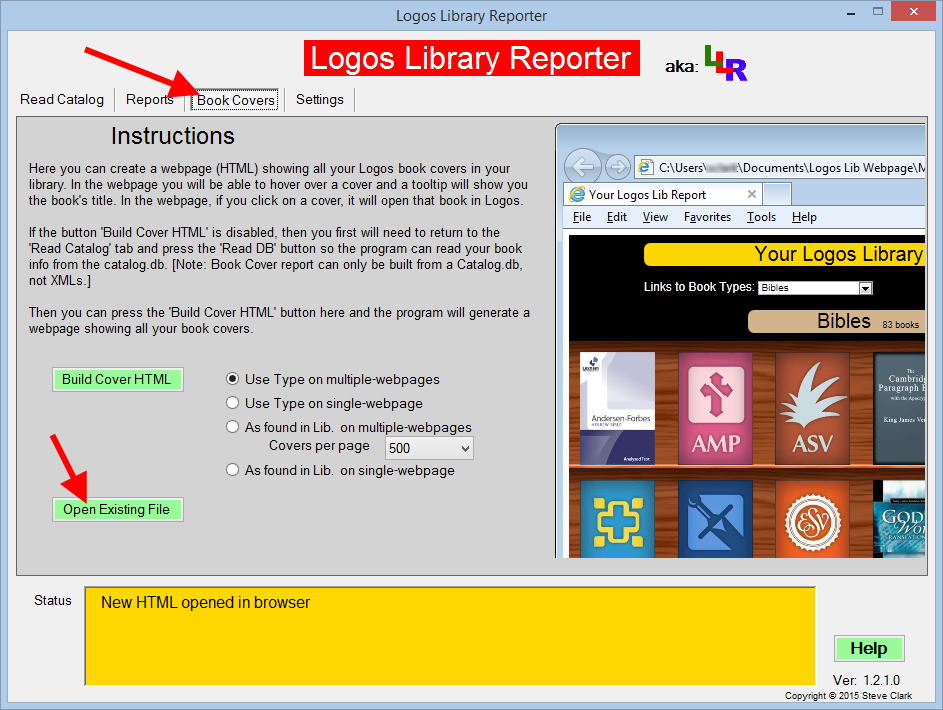943x710 pixels.
Task: Click the yellow Status message box
Action: pyautogui.click(x=450, y=636)
